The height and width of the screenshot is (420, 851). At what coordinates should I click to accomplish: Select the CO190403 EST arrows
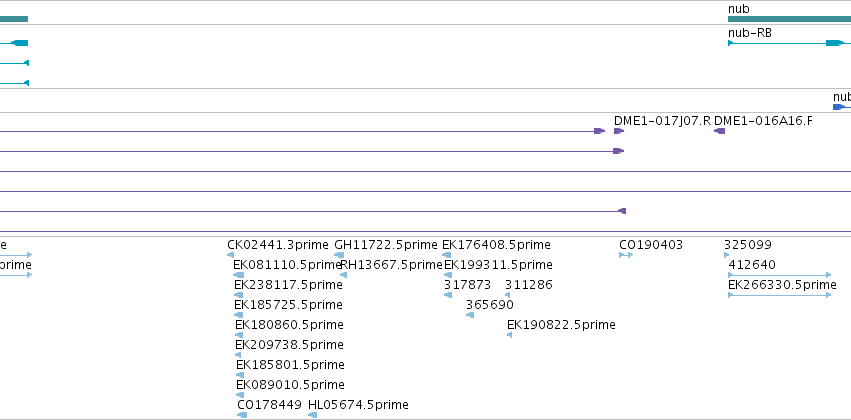[x=626, y=255]
